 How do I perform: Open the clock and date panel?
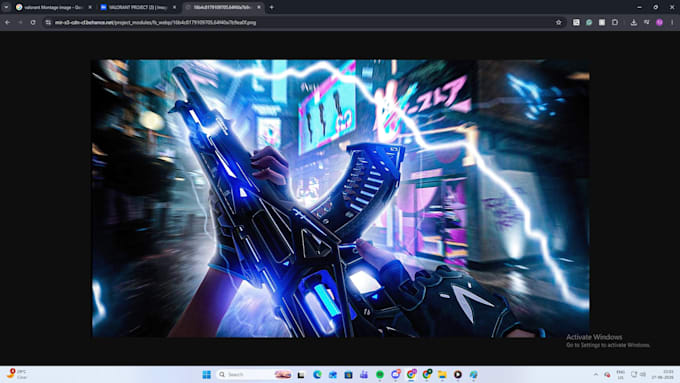pyautogui.click(x=662, y=375)
